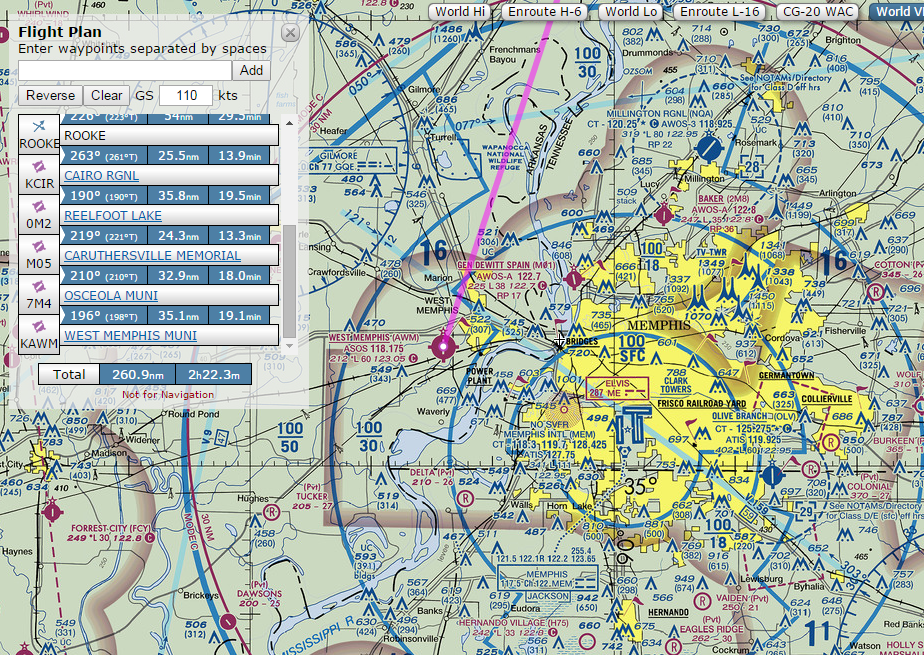Open the CAIRO RGNL link

tap(101, 176)
